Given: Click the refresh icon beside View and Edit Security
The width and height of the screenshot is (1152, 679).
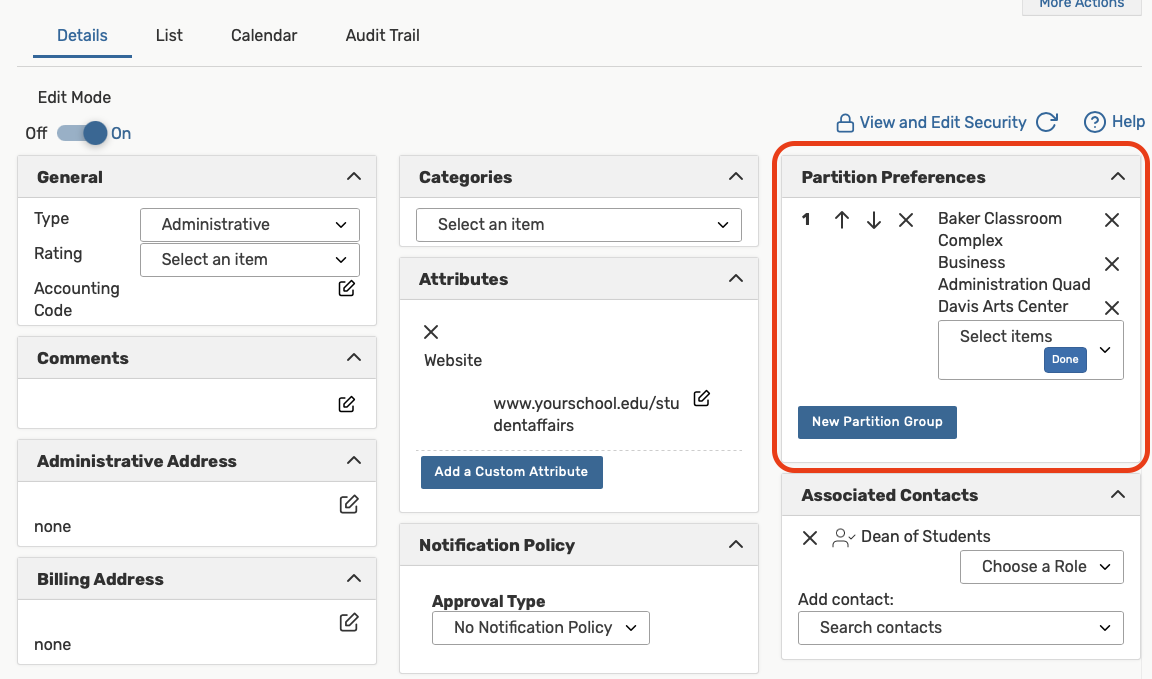Looking at the screenshot, I should pyautogui.click(x=1047, y=122).
